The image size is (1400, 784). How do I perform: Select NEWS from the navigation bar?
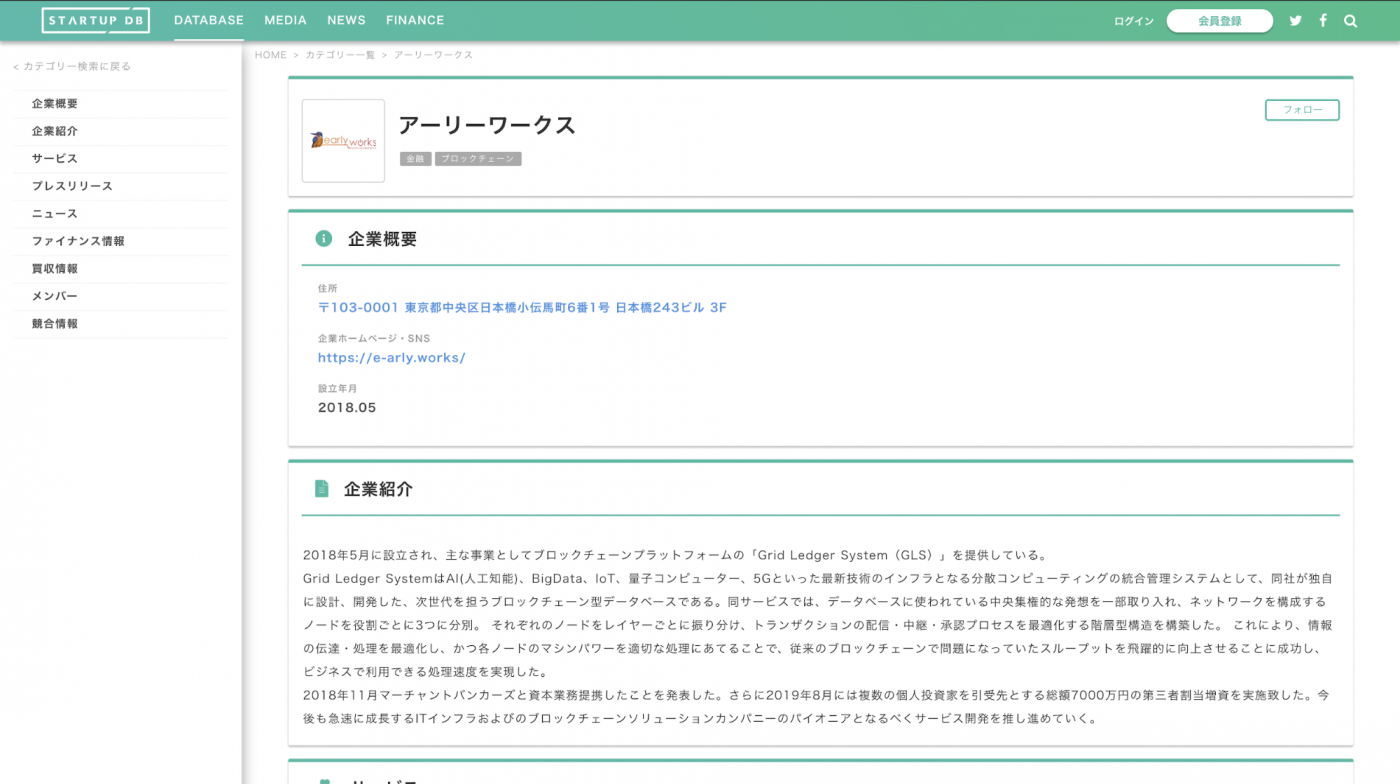(346, 20)
